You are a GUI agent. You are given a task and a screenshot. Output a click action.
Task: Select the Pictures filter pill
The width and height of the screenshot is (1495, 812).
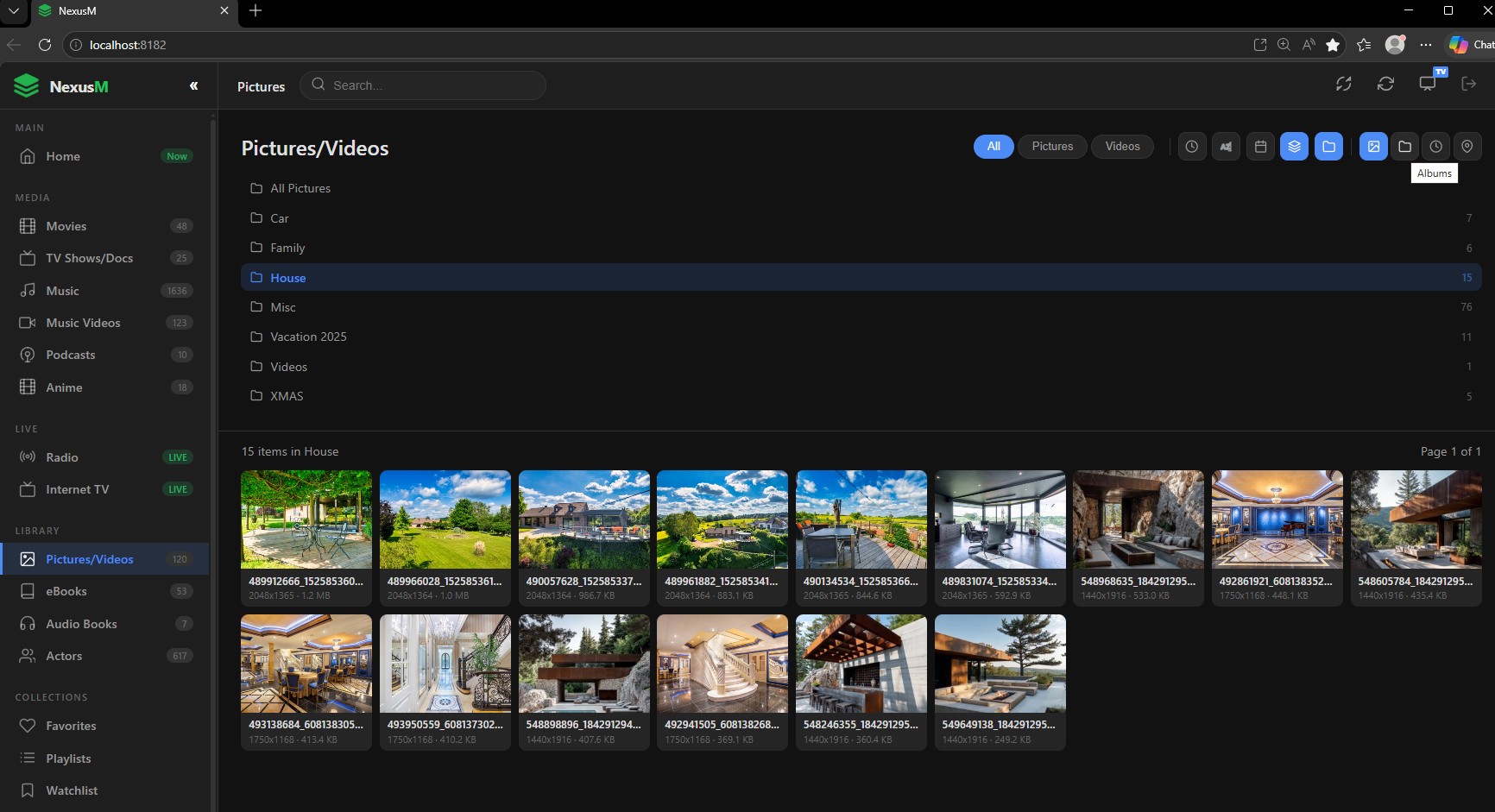[x=1052, y=147]
